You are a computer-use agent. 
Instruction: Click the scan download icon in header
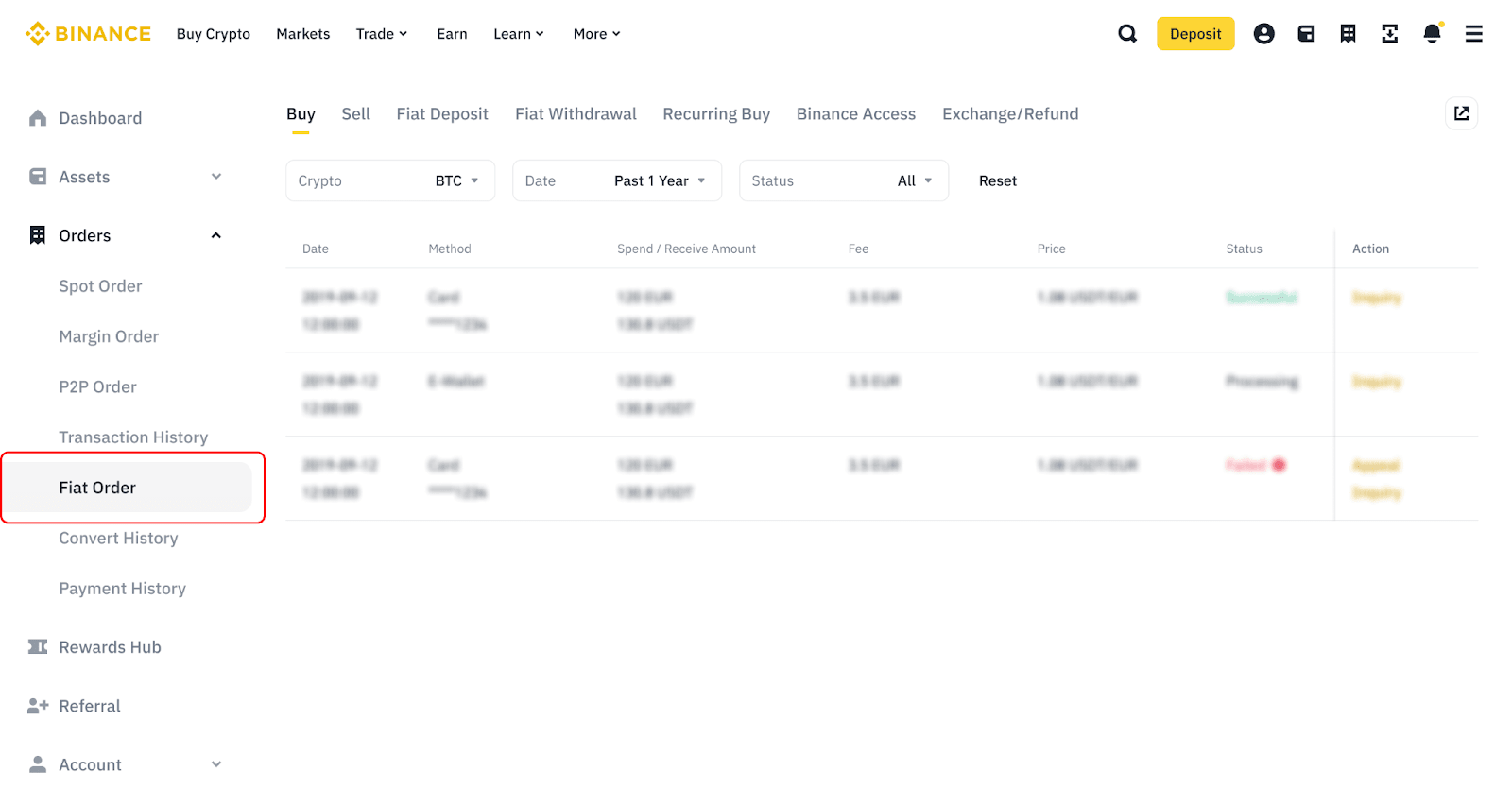[1389, 34]
